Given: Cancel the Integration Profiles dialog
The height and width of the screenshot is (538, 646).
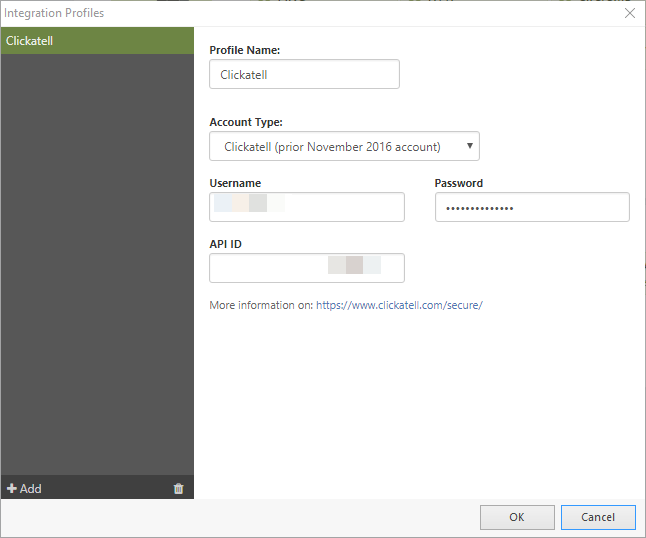Looking at the screenshot, I should pos(598,517).
